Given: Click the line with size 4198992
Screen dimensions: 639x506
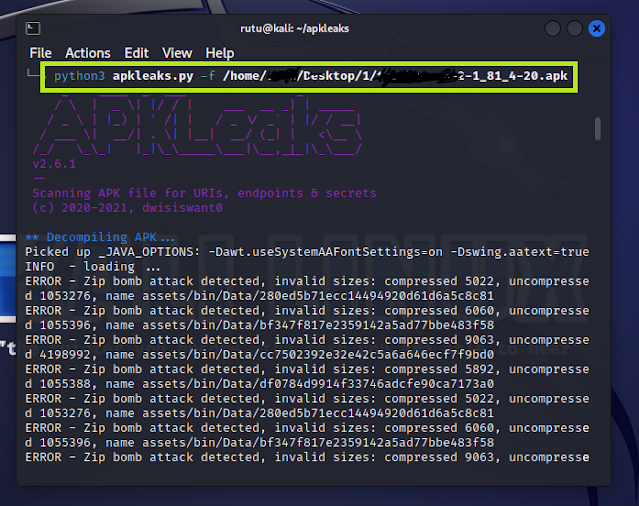Looking at the screenshot, I should (259, 355).
